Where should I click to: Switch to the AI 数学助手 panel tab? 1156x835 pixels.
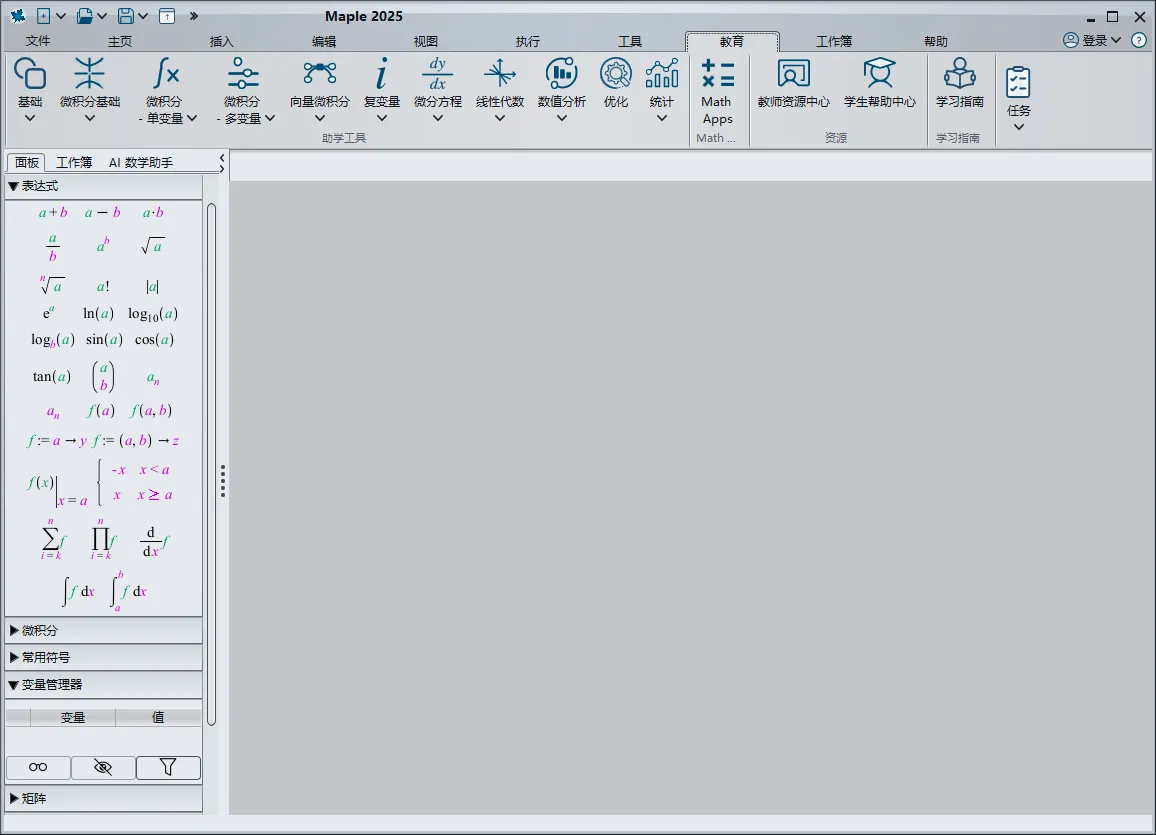tap(140, 162)
